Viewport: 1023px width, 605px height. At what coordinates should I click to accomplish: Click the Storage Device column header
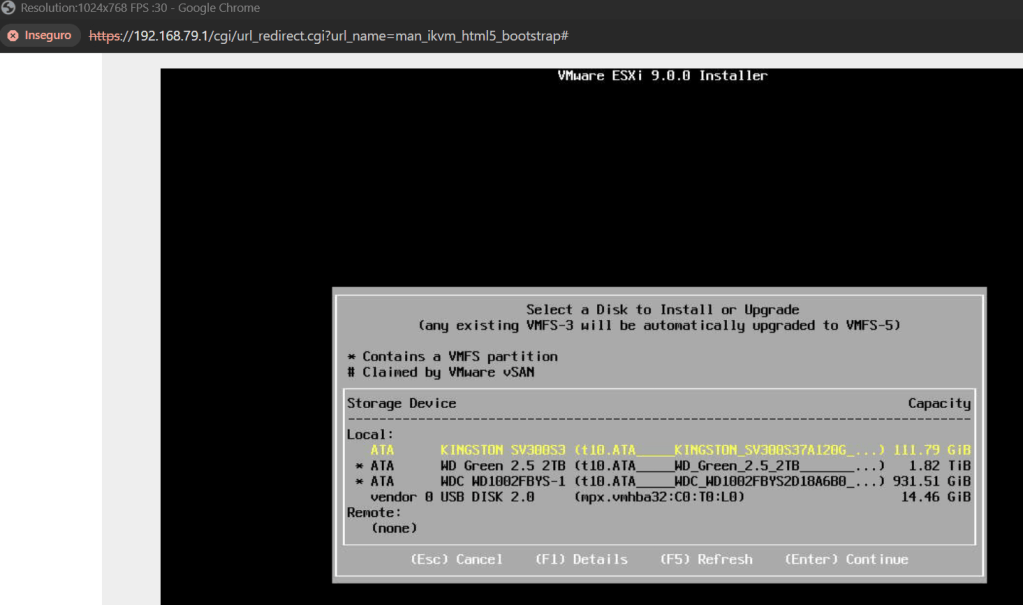click(x=401, y=403)
